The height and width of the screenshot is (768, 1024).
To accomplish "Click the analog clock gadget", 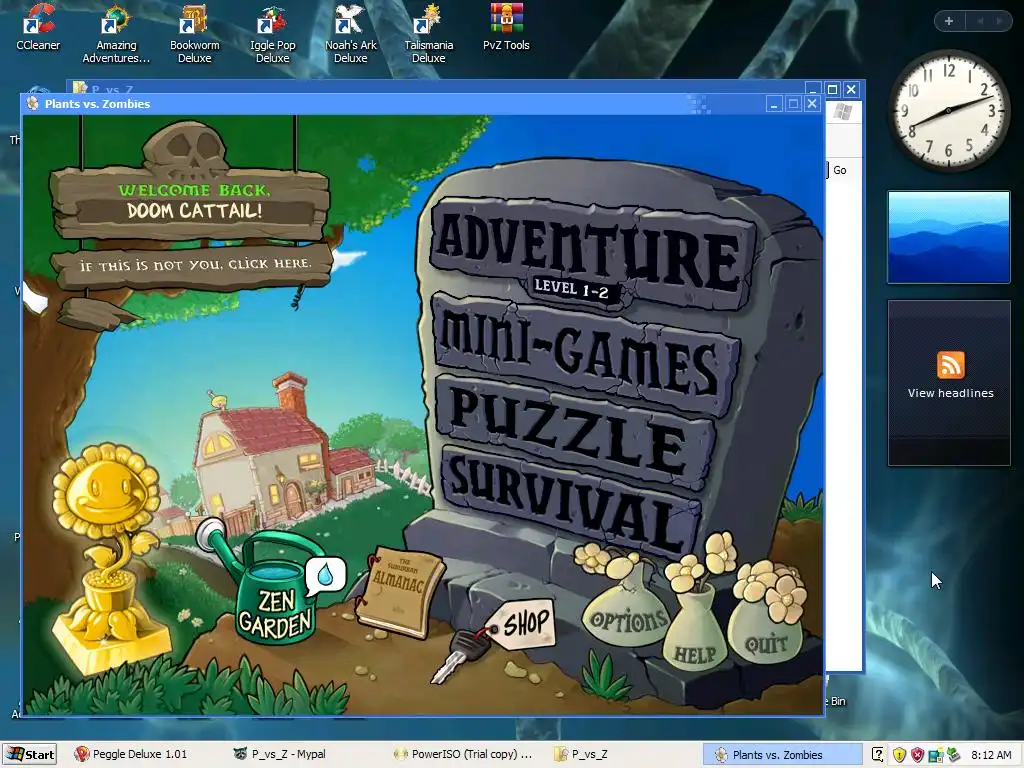I will point(948,111).
